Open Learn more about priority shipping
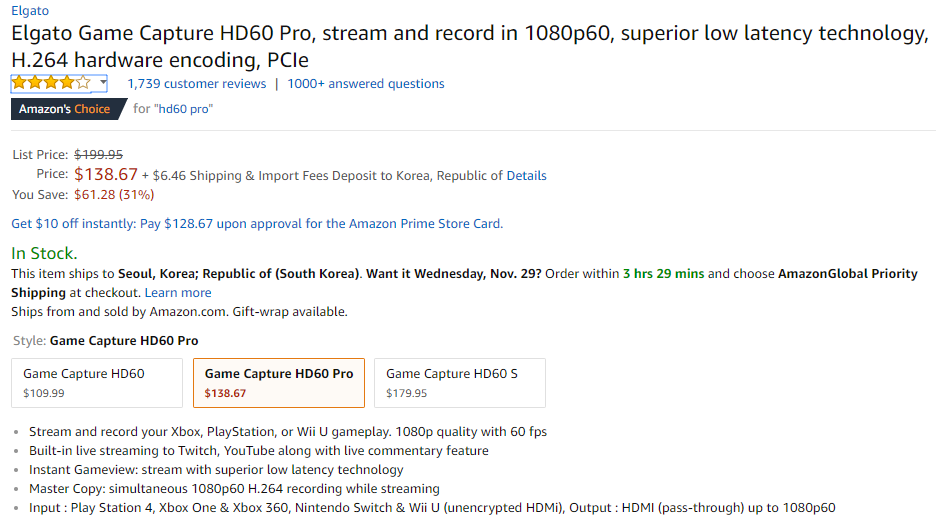 [178, 293]
